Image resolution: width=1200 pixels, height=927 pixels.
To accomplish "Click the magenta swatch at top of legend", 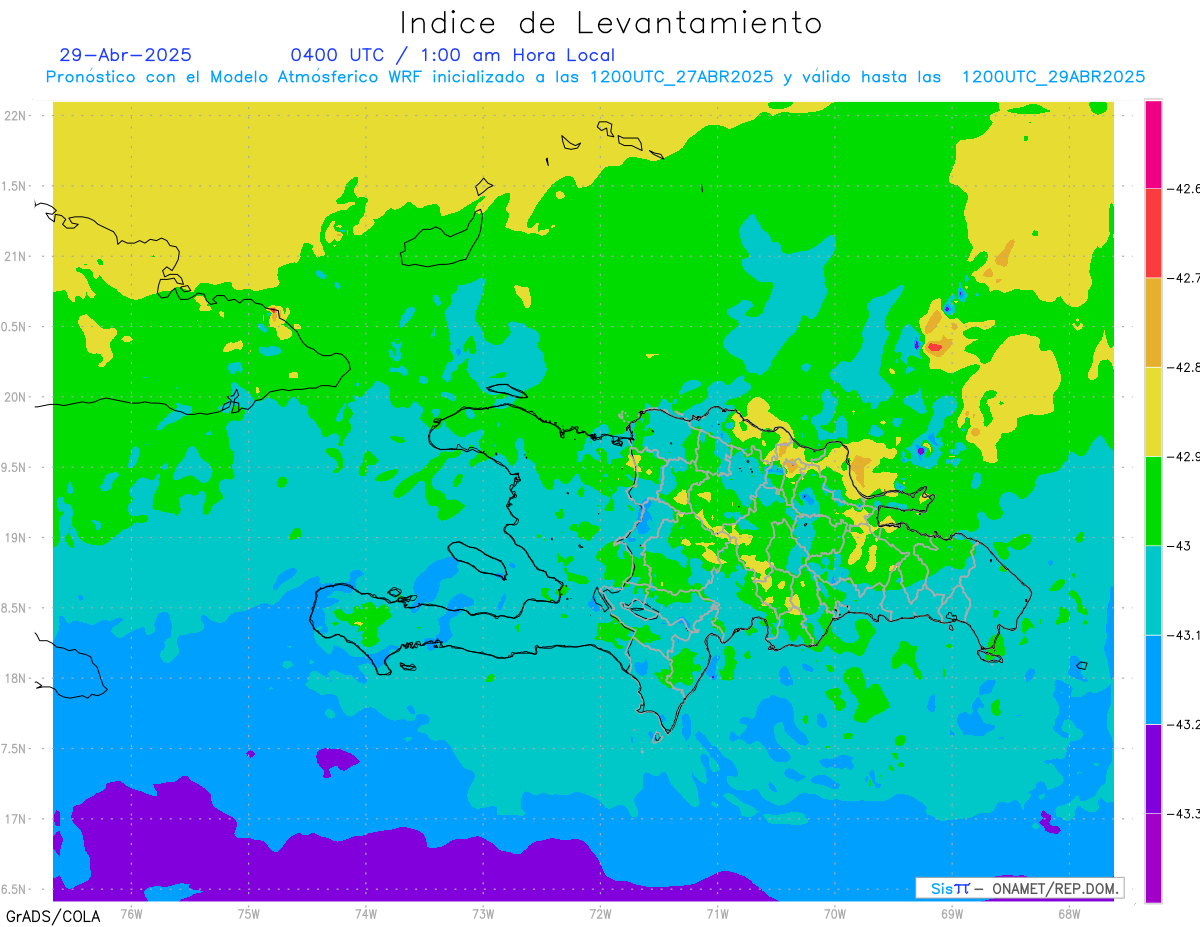I will tap(1153, 143).
